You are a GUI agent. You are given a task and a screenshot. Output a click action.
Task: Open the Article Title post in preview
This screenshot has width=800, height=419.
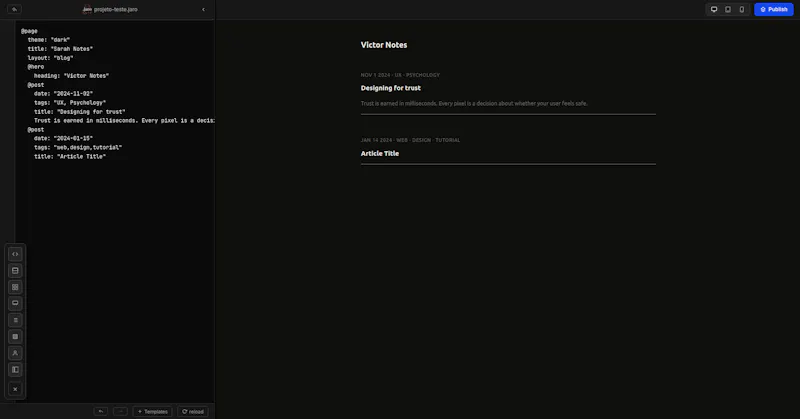click(x=380, y=153)
